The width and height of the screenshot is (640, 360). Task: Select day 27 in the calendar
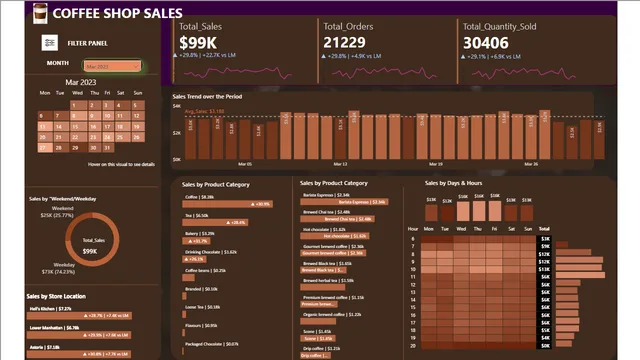coord(45,148)
